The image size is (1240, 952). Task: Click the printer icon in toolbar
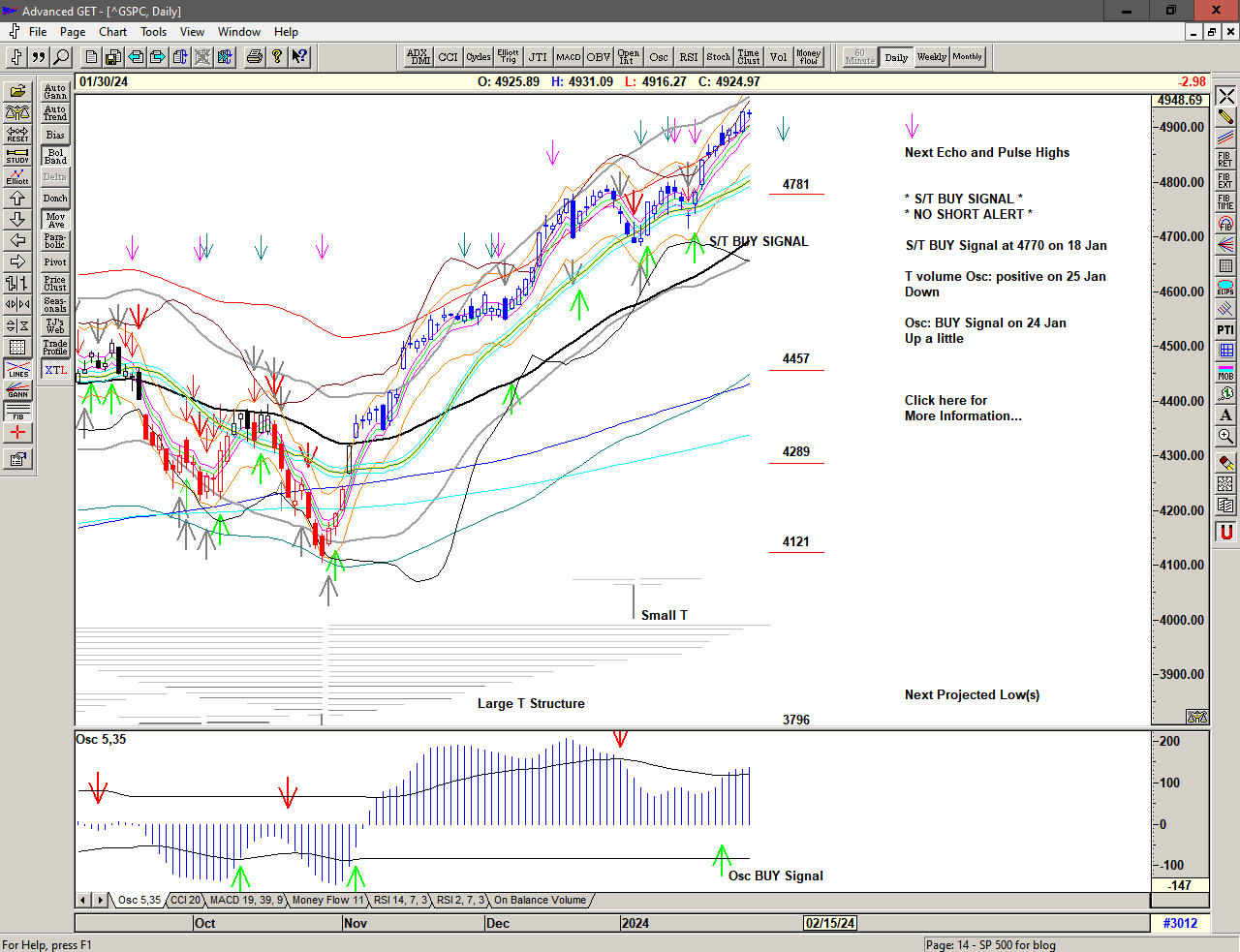254,57
